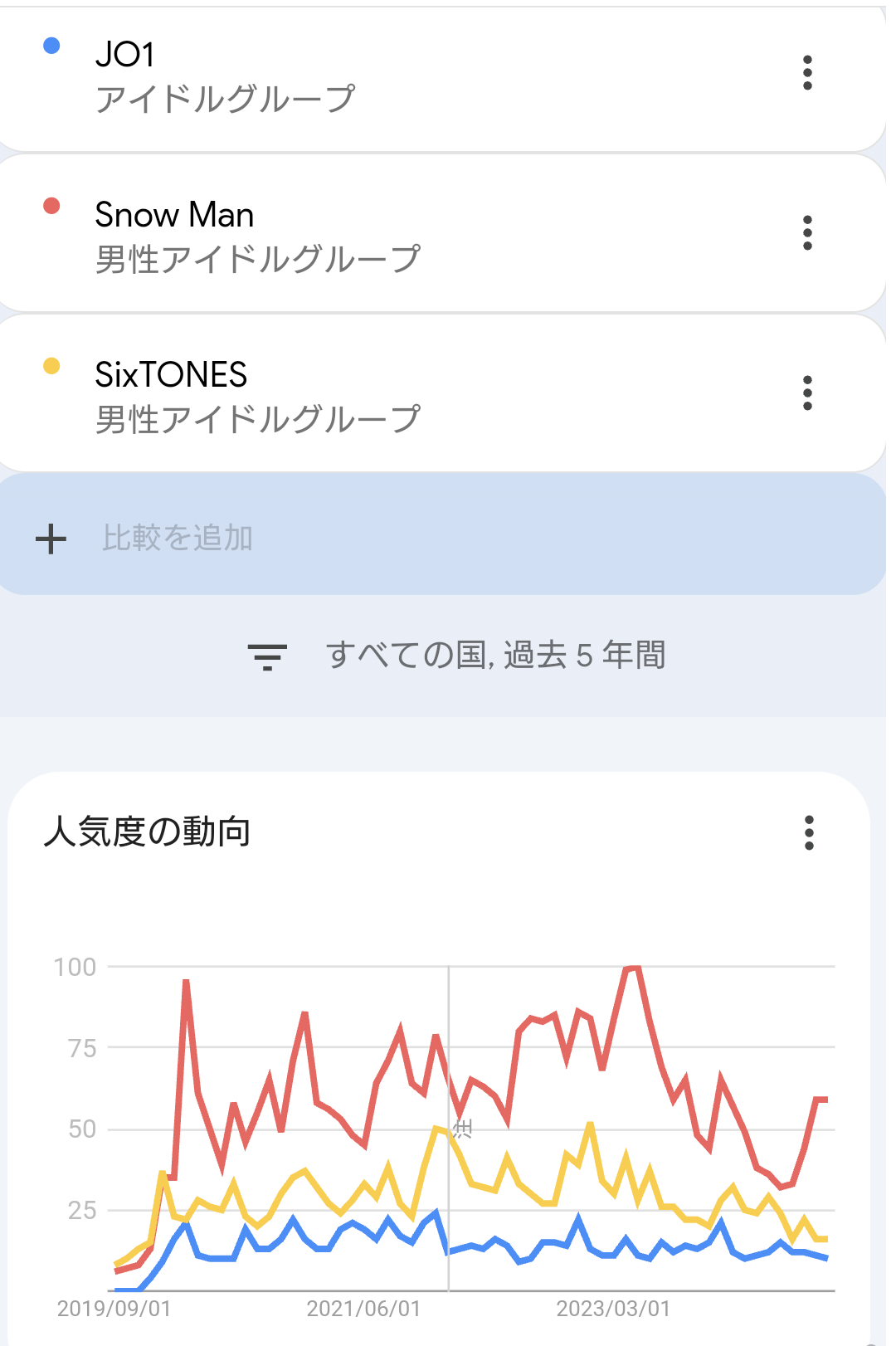Click the 人気度の動向 chart title
This screenshot has height=1346, width=896.
coord(147,831)
